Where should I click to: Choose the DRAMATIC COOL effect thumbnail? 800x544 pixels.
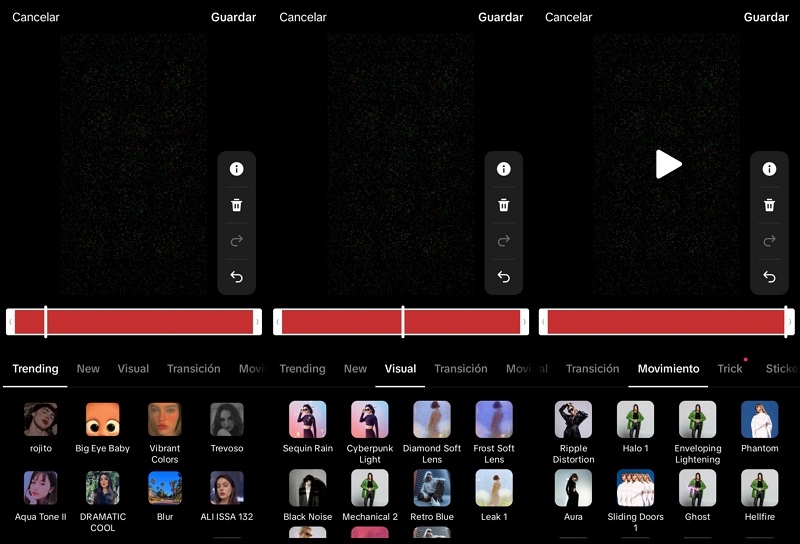click(102, 488)
